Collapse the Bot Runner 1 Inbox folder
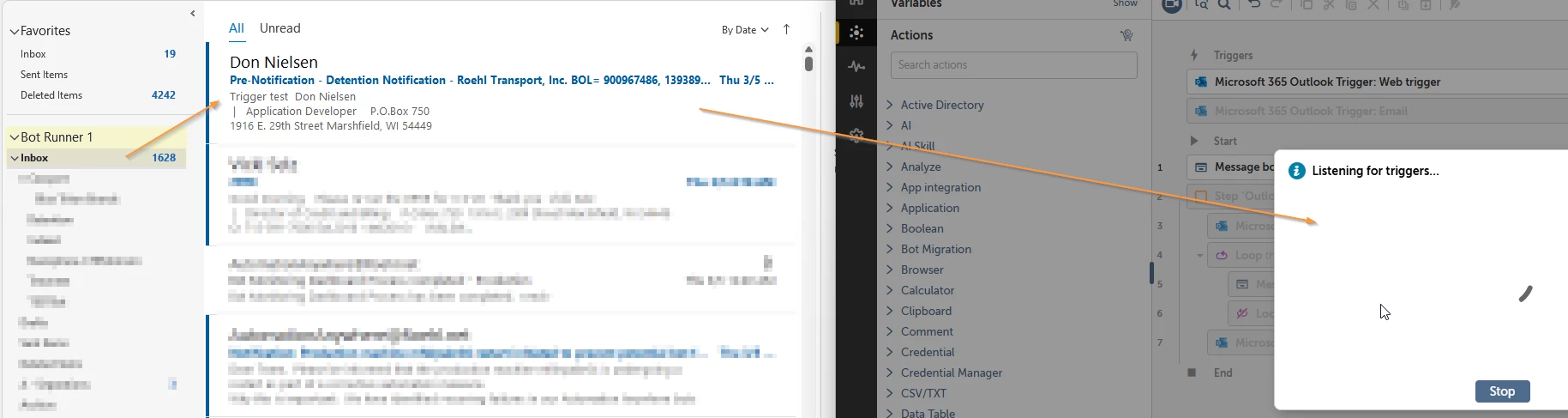 (14, 158)
